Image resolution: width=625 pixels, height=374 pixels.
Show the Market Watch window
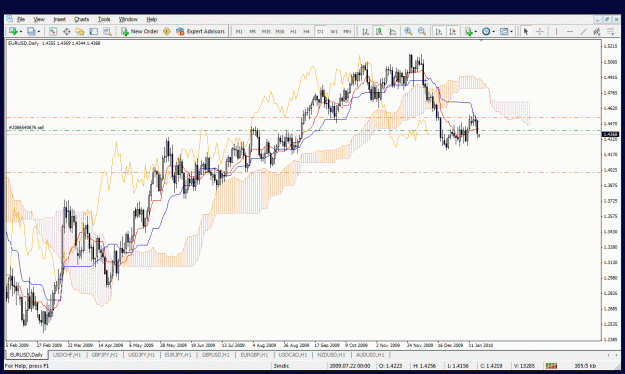53,31
